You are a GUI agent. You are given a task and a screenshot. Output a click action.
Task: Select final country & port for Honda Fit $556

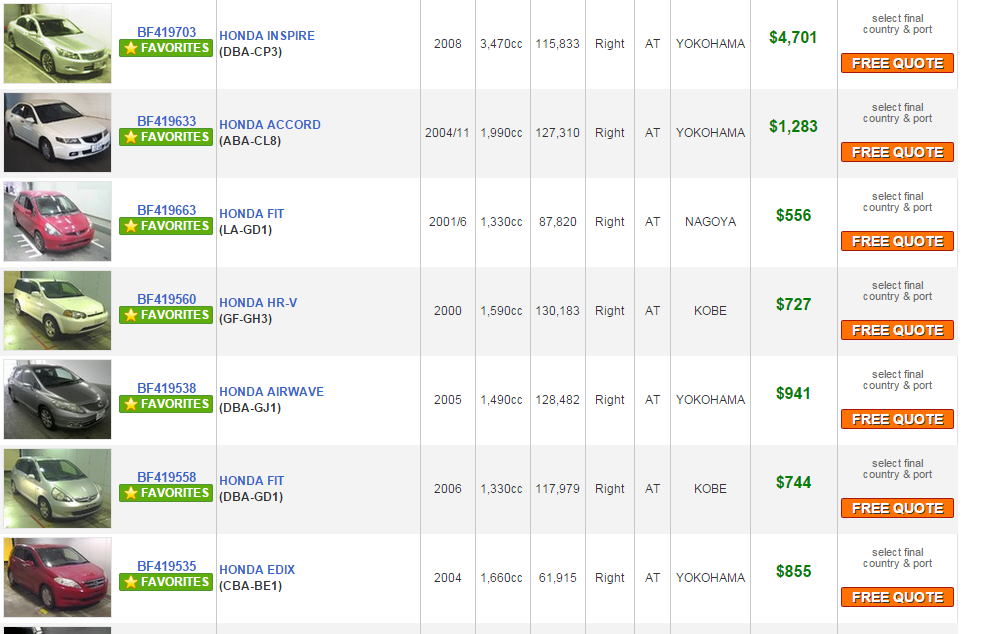pos(897,202)
